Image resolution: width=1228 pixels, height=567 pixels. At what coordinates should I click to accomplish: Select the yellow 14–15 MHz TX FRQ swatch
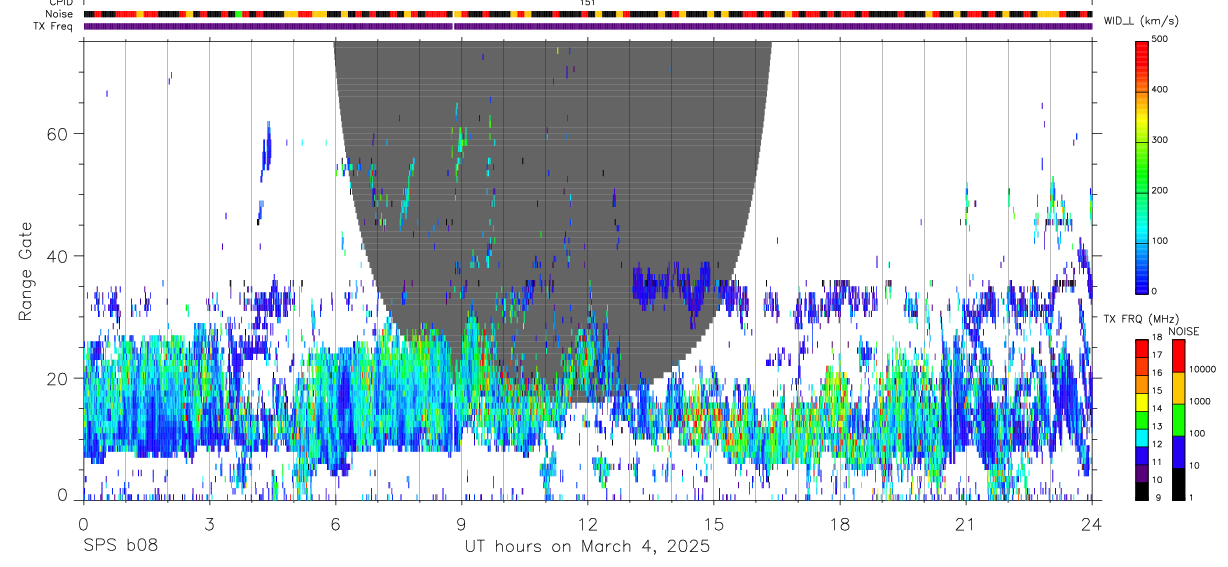tap(1142, 402)
